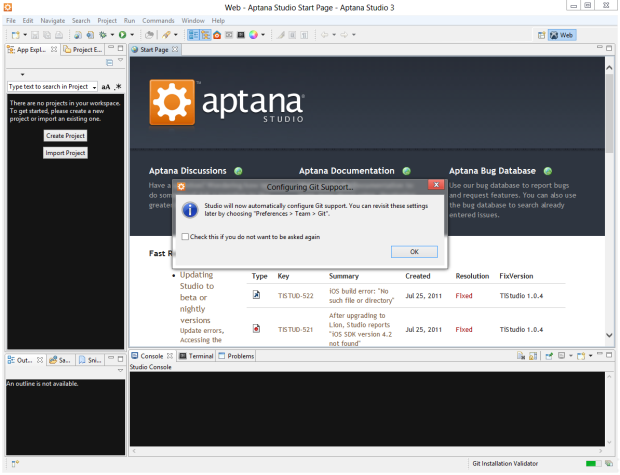Viewport: 620px width, 475px height.
Task: Click the black terminal toolbar icon
Action: click(x=241, y=35)
